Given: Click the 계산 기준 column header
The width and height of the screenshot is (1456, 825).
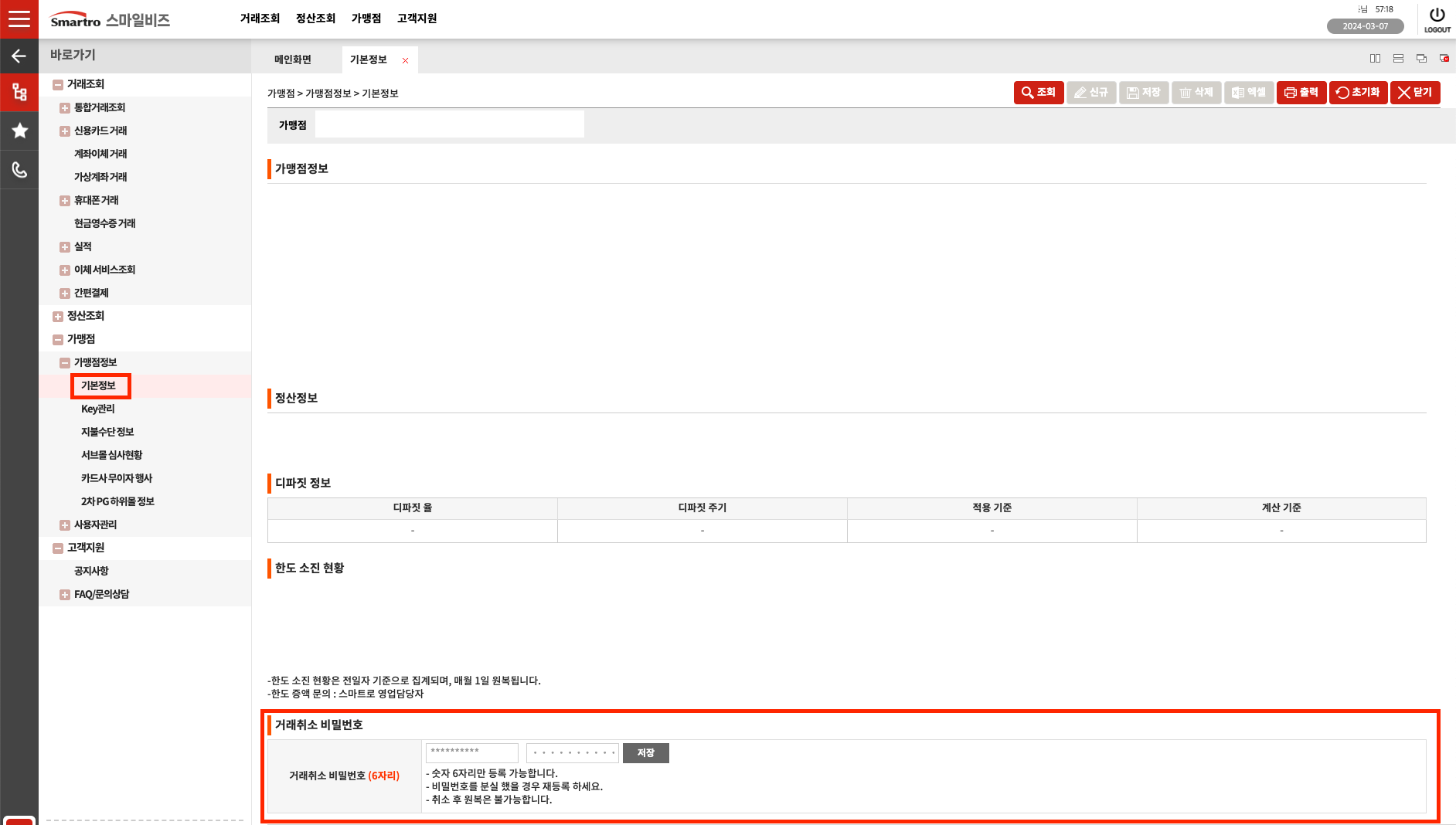Looking at the screenshot, I should coord(1281,508).
